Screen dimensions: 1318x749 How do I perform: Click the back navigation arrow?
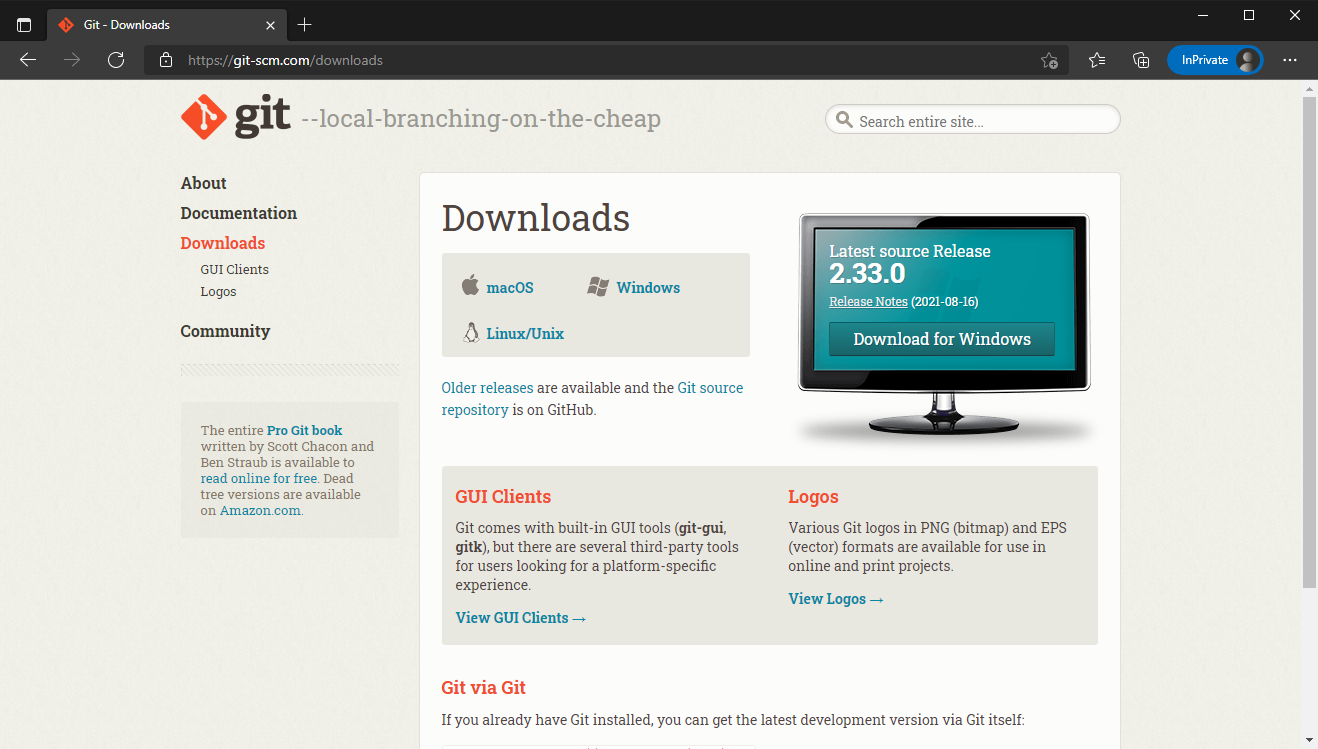coord(28,60)
